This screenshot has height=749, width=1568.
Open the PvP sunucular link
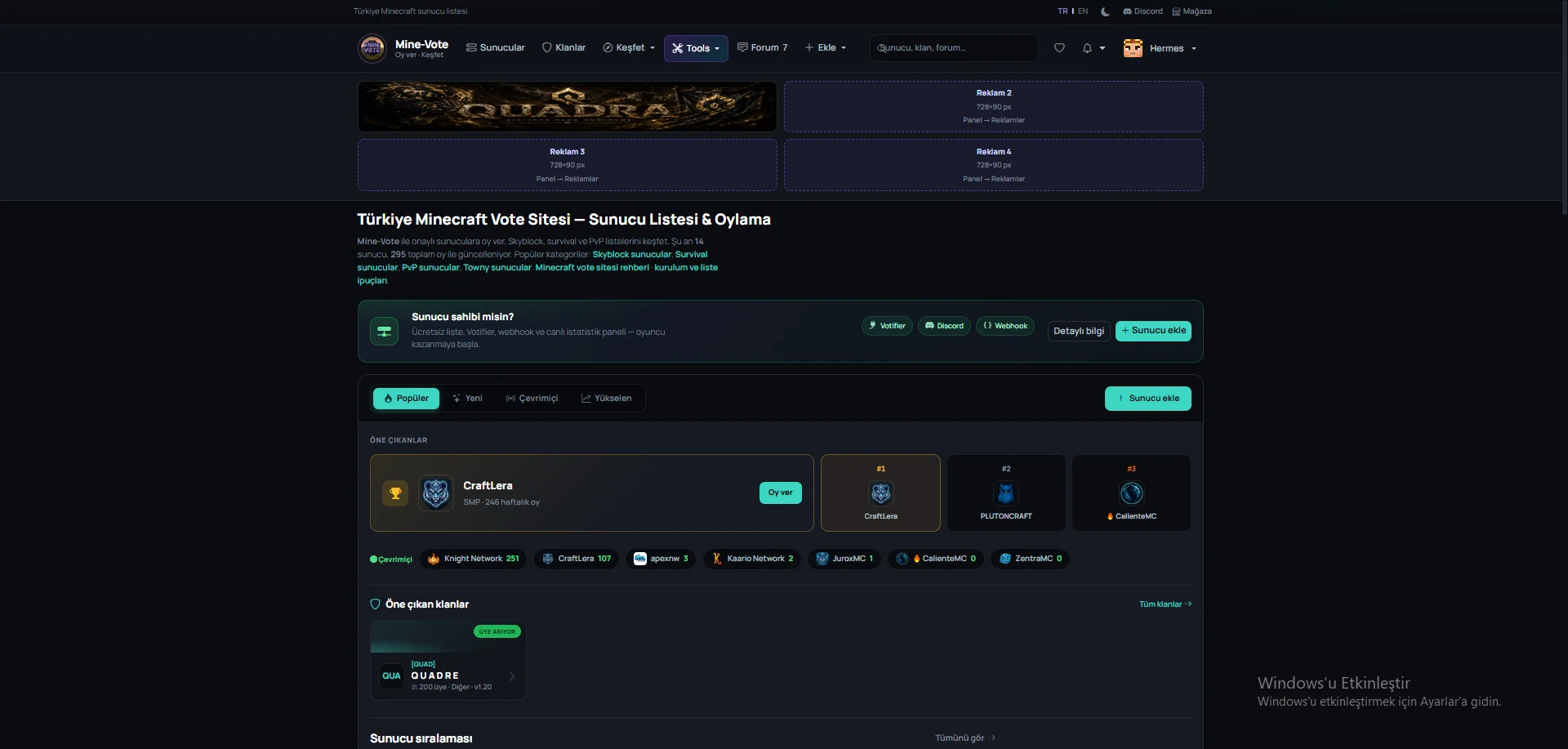430,268
